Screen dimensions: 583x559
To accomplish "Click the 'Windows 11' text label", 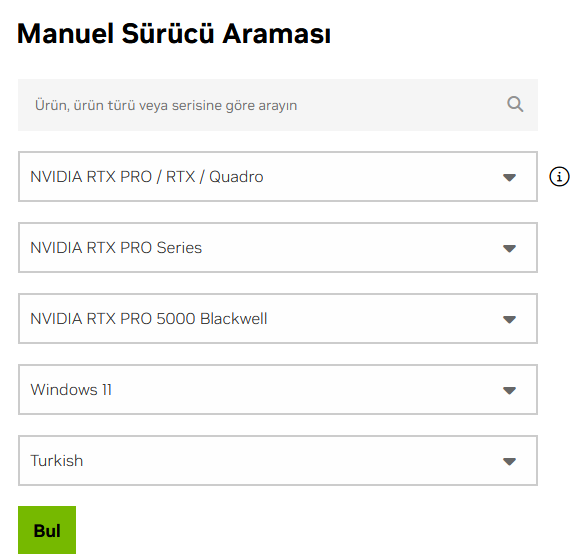I will (71, 390).
